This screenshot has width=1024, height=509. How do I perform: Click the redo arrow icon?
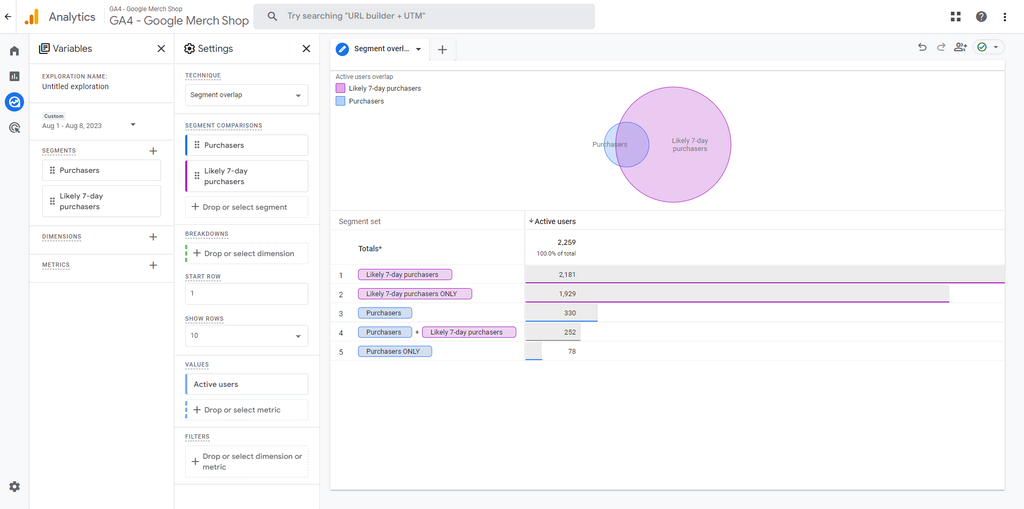click(x=941, y=47)
